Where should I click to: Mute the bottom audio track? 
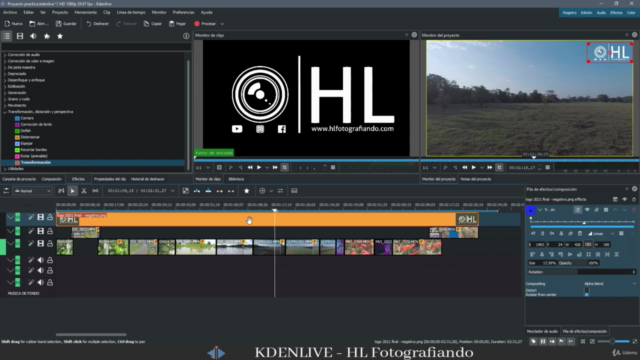[40, 282]
